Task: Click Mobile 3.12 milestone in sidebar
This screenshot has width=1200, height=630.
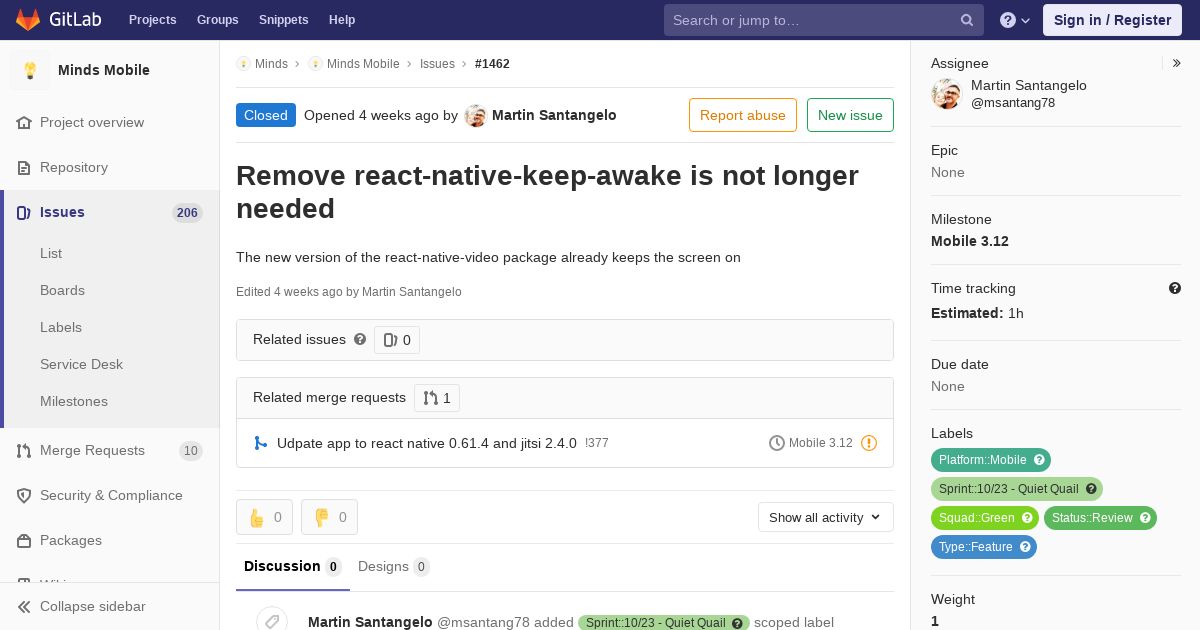Action: click(x=970, y=241)
